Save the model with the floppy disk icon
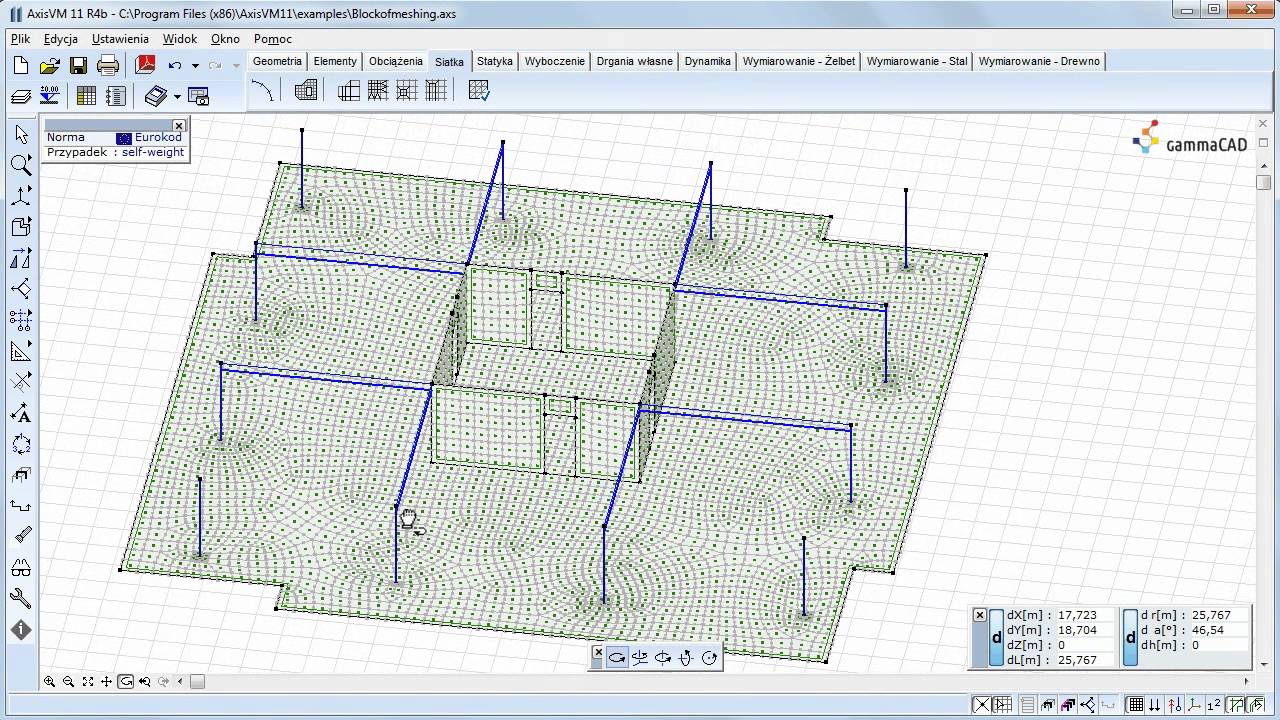 pos(79,66)
